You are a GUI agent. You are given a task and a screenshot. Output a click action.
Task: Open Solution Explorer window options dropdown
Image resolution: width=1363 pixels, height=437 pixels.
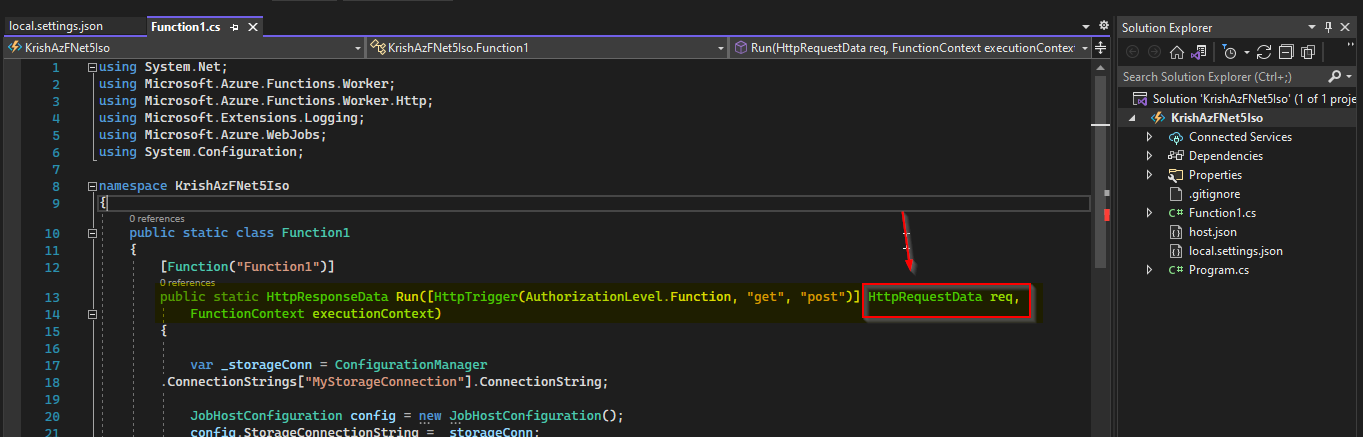[1312, 27]
